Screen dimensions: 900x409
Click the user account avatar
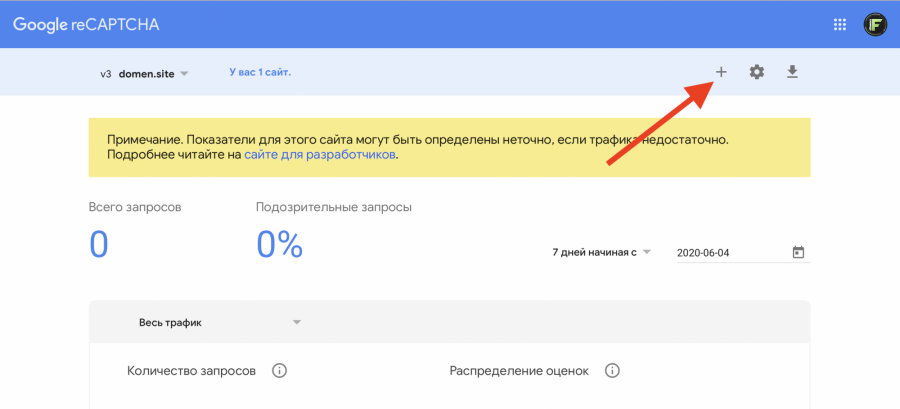coord(876,24)
